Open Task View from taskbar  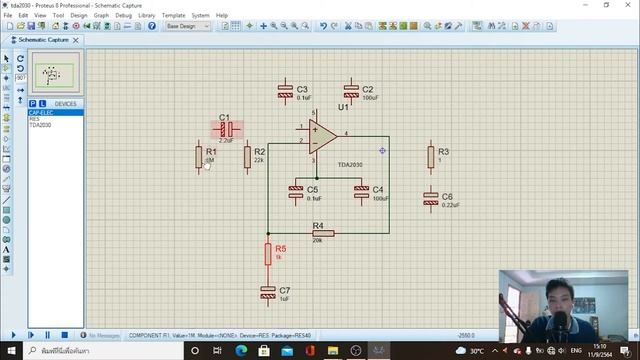pos(217,351)
